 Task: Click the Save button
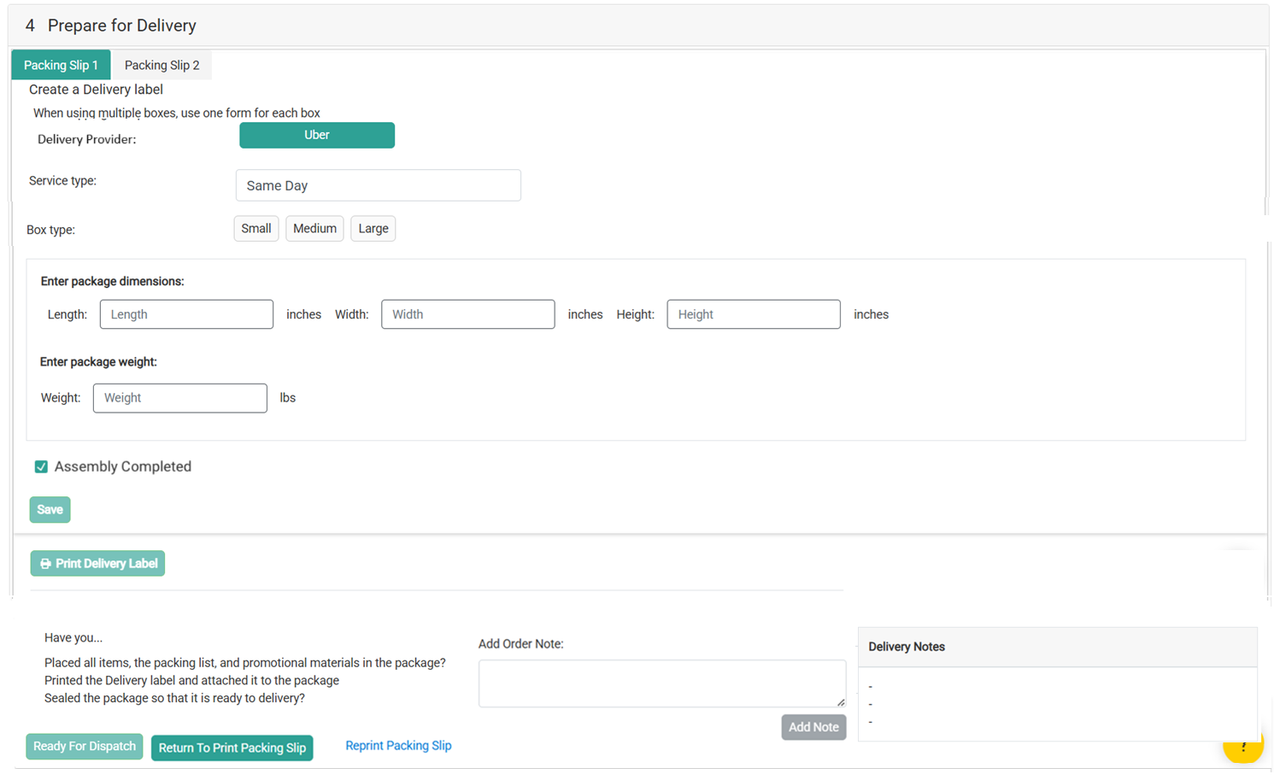point(50,510)
